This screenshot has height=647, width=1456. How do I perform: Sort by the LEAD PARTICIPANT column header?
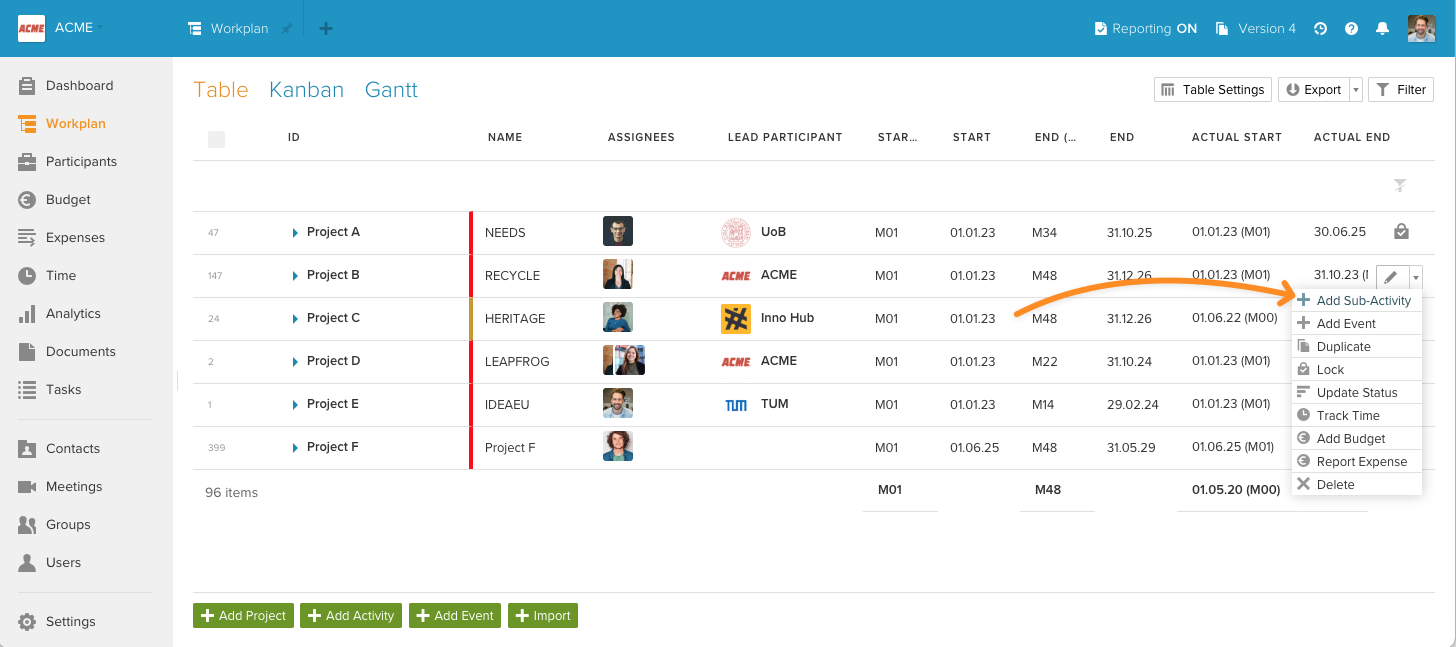pos(785,137)
